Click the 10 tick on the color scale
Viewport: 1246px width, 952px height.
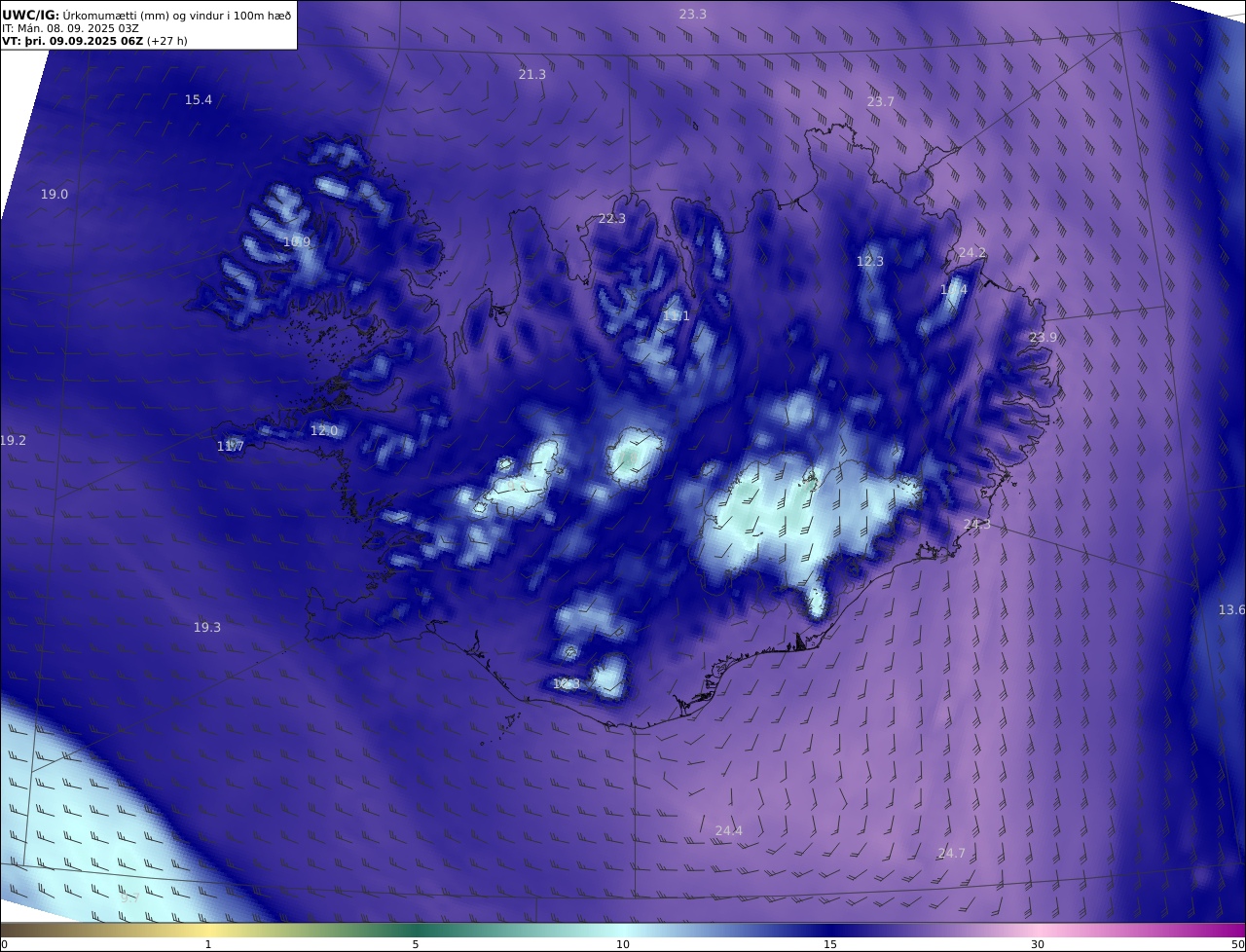pos(623,944)
